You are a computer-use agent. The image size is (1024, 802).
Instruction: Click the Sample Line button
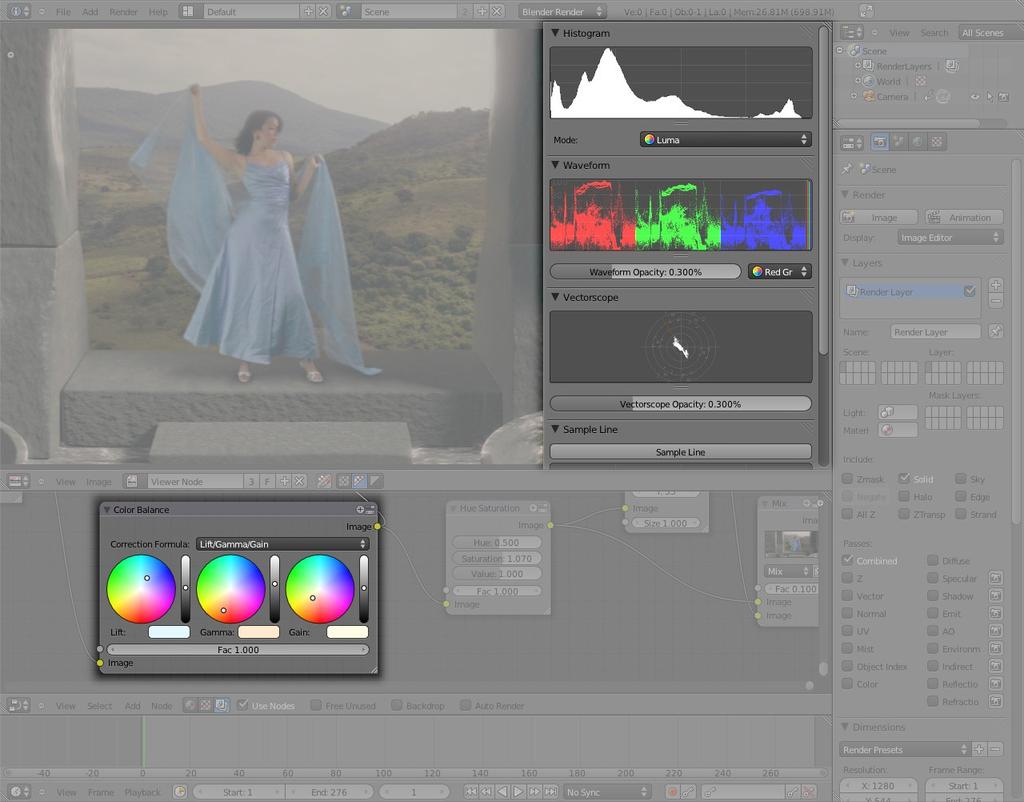680,452
